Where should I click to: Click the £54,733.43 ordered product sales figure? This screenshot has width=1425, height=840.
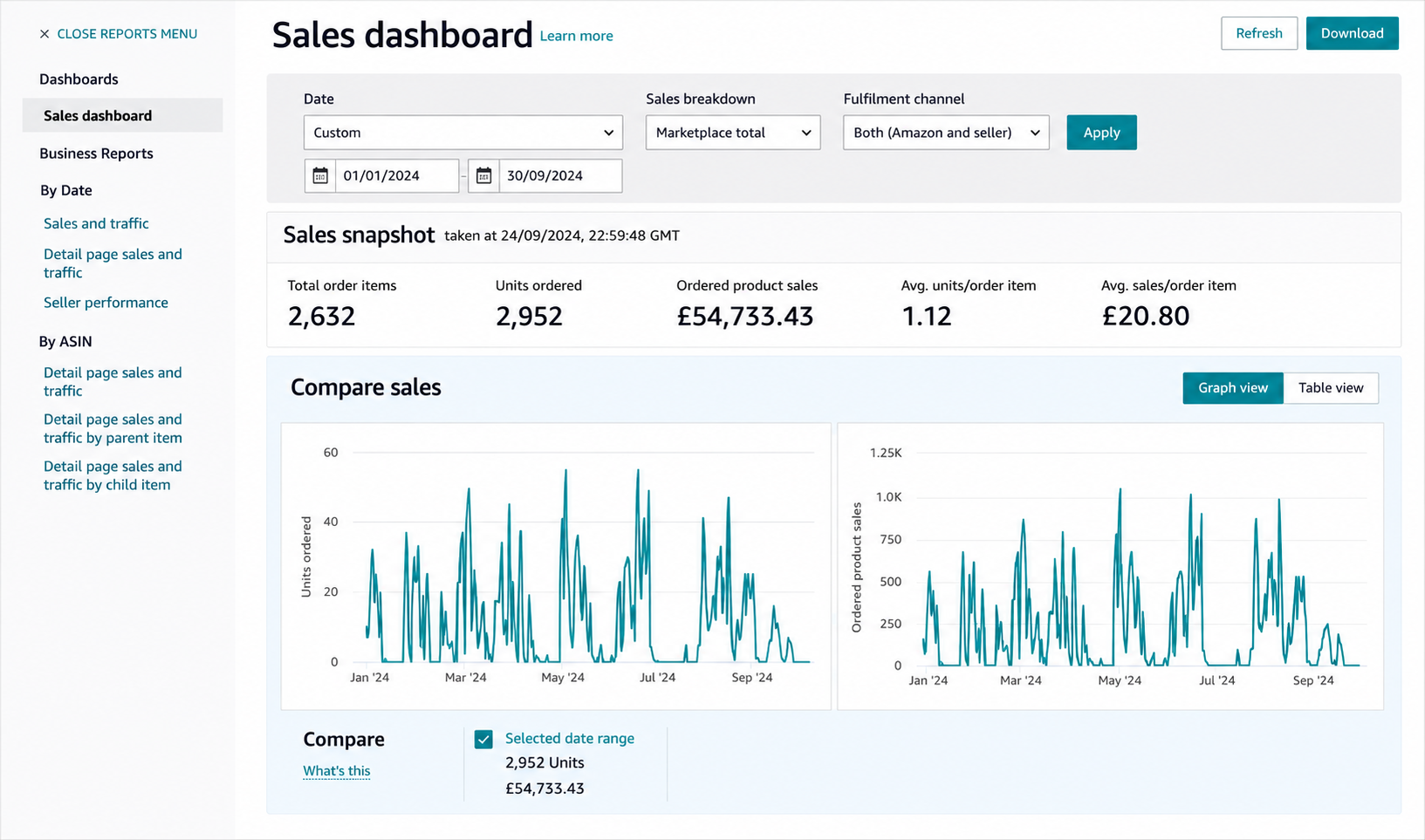[x=745, y=316]
